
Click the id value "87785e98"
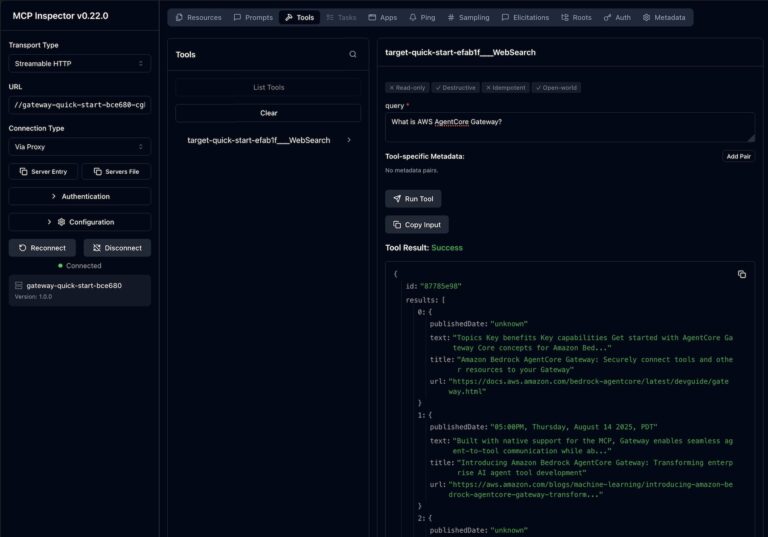441,286
